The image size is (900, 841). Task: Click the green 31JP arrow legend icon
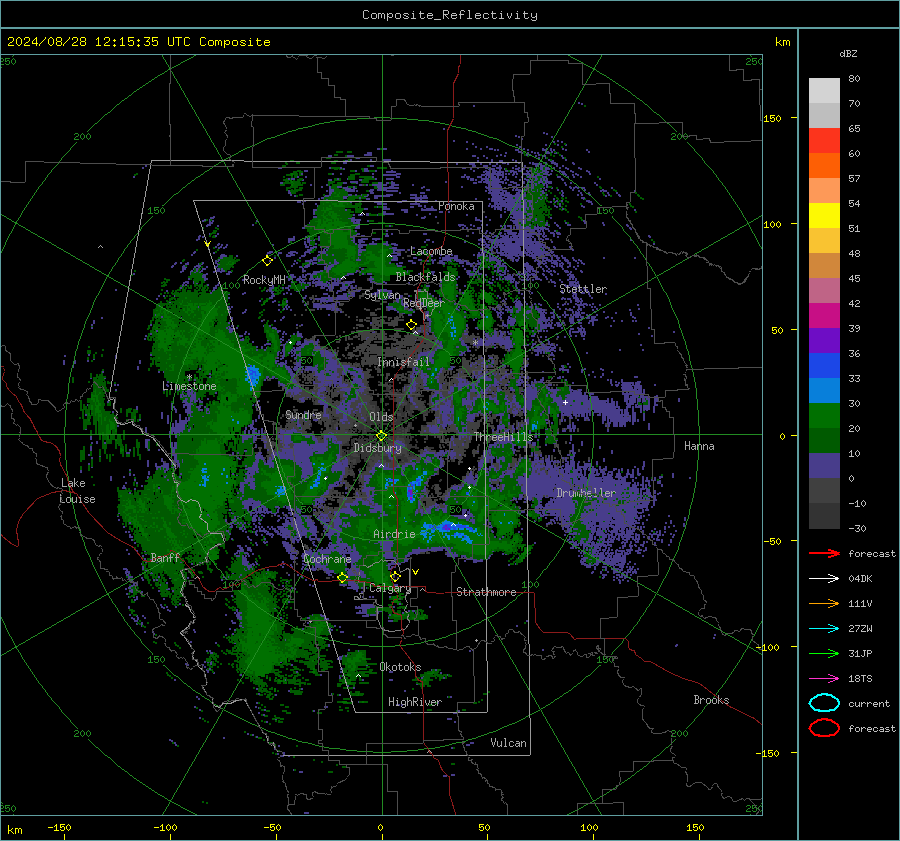824,653
